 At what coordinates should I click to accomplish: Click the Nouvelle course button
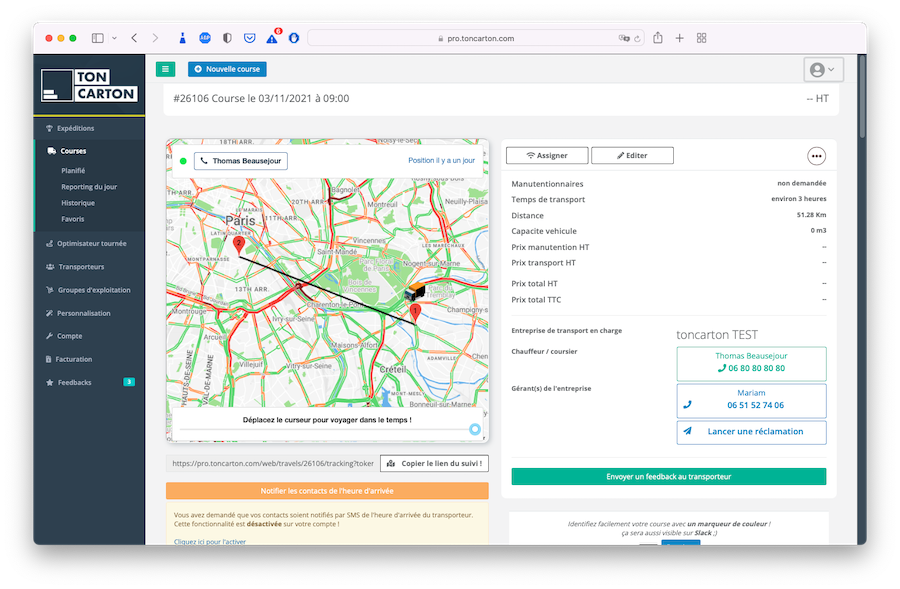227,69
